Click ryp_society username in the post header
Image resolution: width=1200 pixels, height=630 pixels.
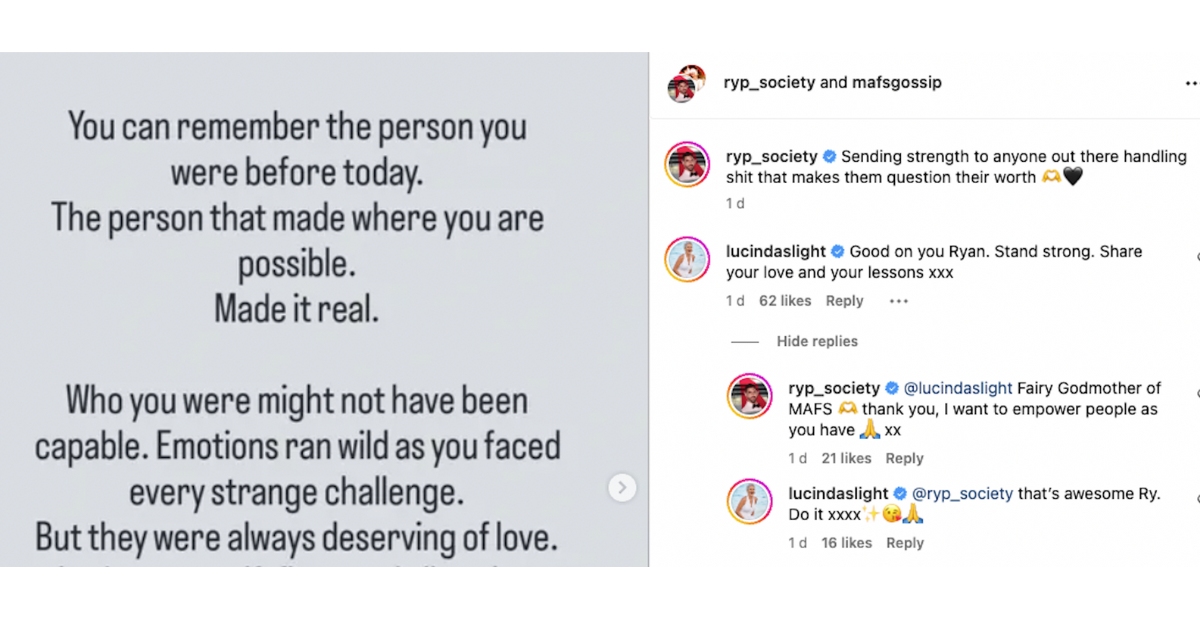[770, 82]
